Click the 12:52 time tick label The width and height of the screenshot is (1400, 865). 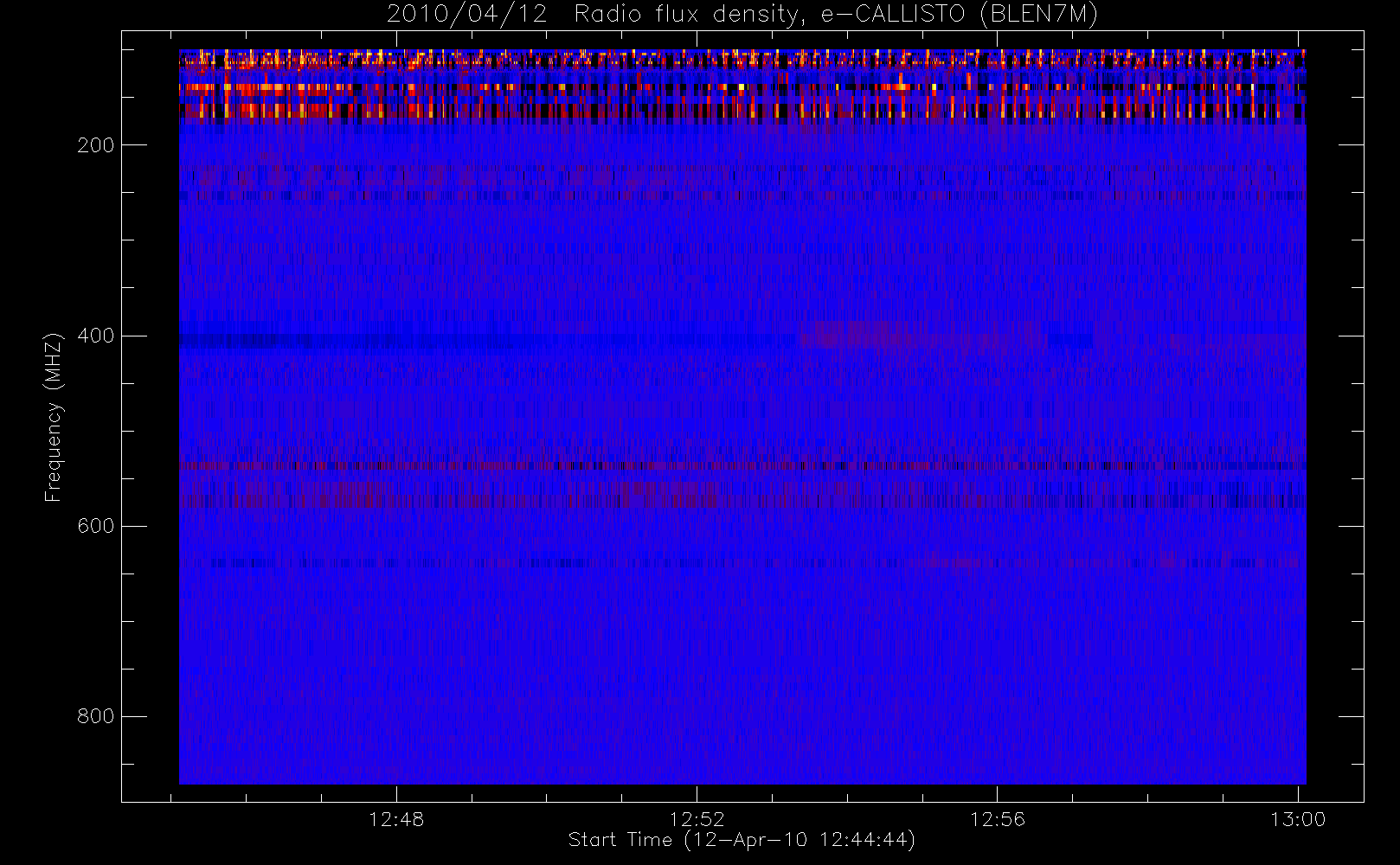coord(697,819)
